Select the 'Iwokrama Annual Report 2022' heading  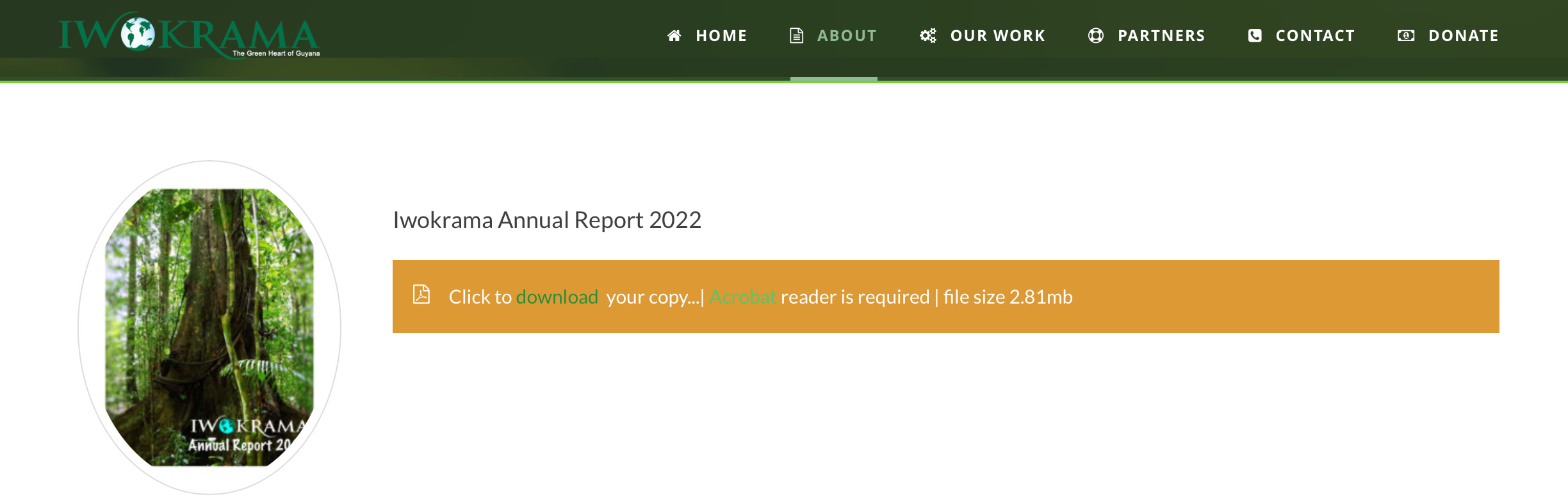(547, 220)
